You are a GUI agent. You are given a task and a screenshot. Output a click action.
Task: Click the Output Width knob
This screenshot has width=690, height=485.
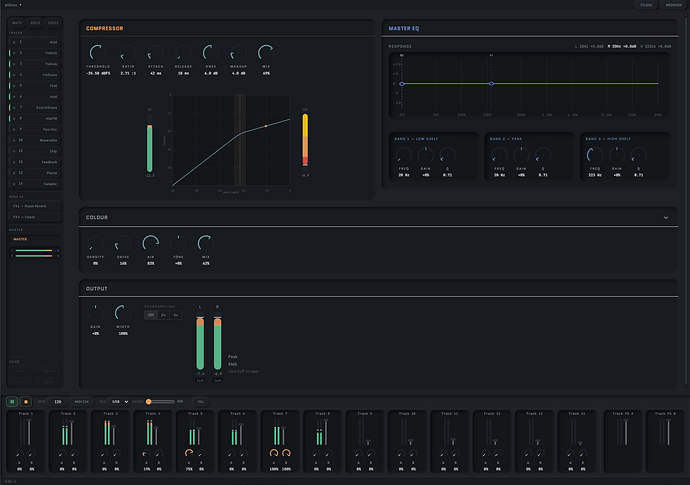pyautogui.click(x=123, y=313)
